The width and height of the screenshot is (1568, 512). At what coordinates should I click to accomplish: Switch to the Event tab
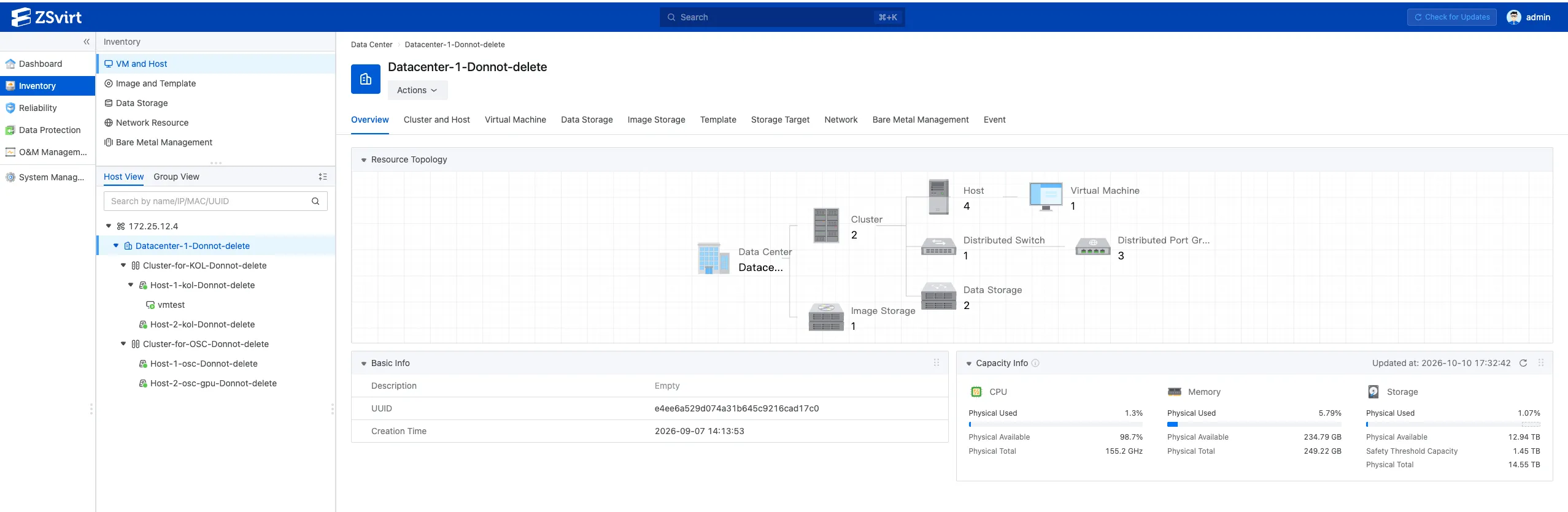click(x=994, y=120)
